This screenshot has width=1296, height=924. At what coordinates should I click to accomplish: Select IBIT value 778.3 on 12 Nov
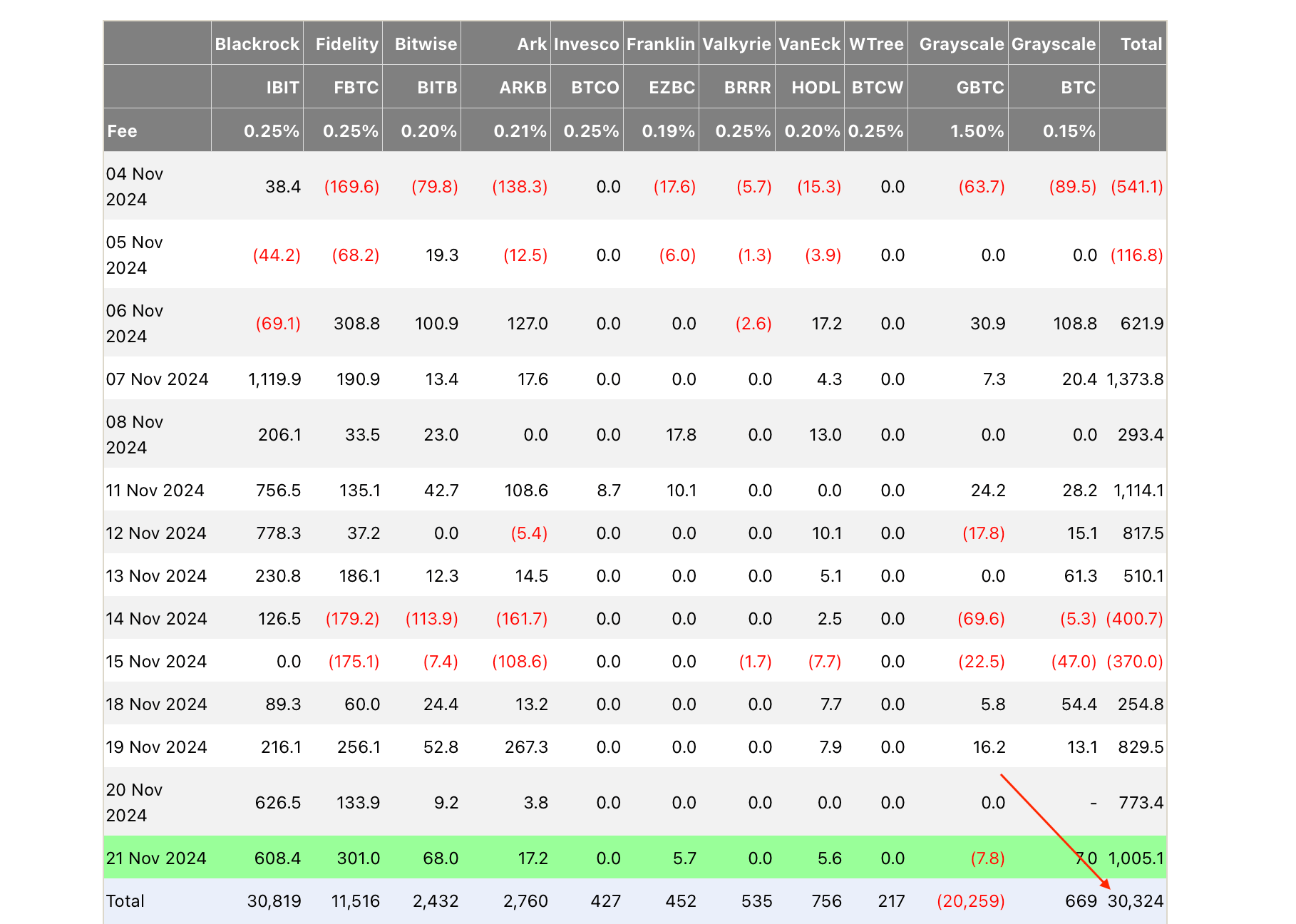click(x=279, y=533)
